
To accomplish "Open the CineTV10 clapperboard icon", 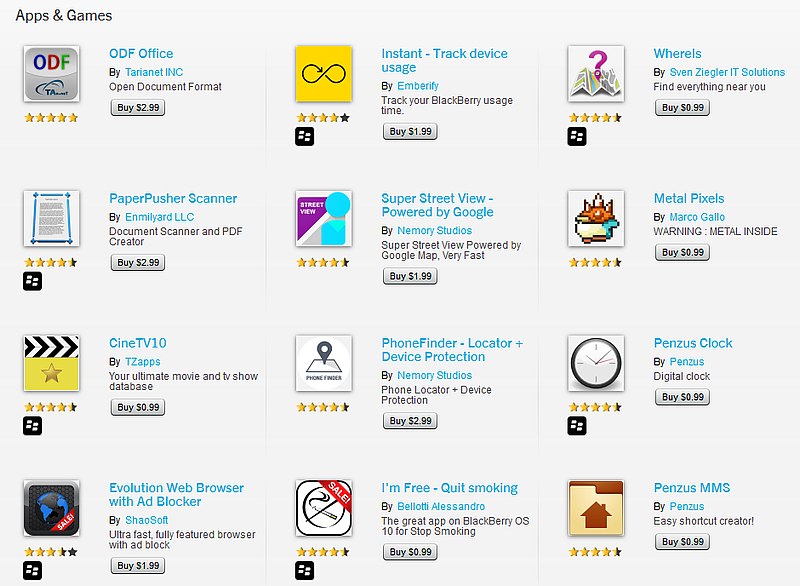I will pos(51,364).
